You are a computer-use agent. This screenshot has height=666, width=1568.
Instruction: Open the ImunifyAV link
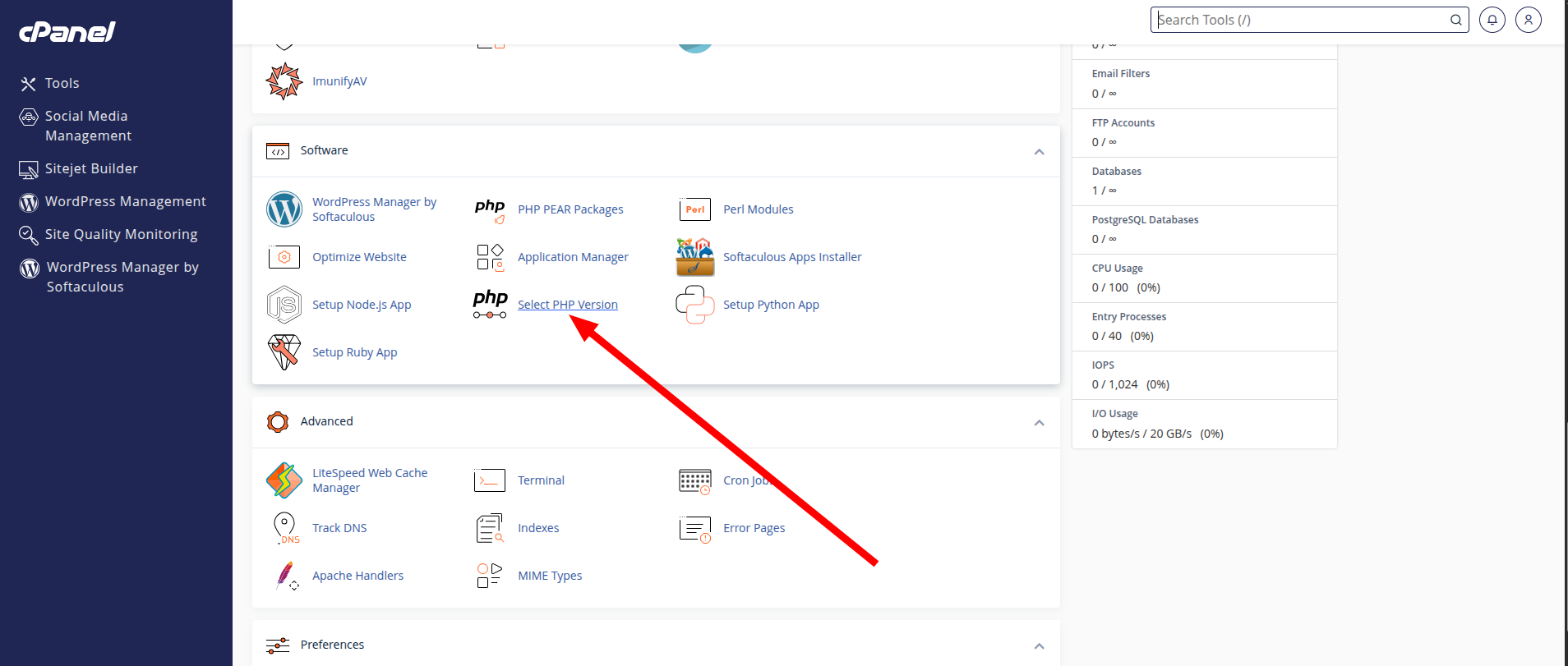(x=339, y=81)
